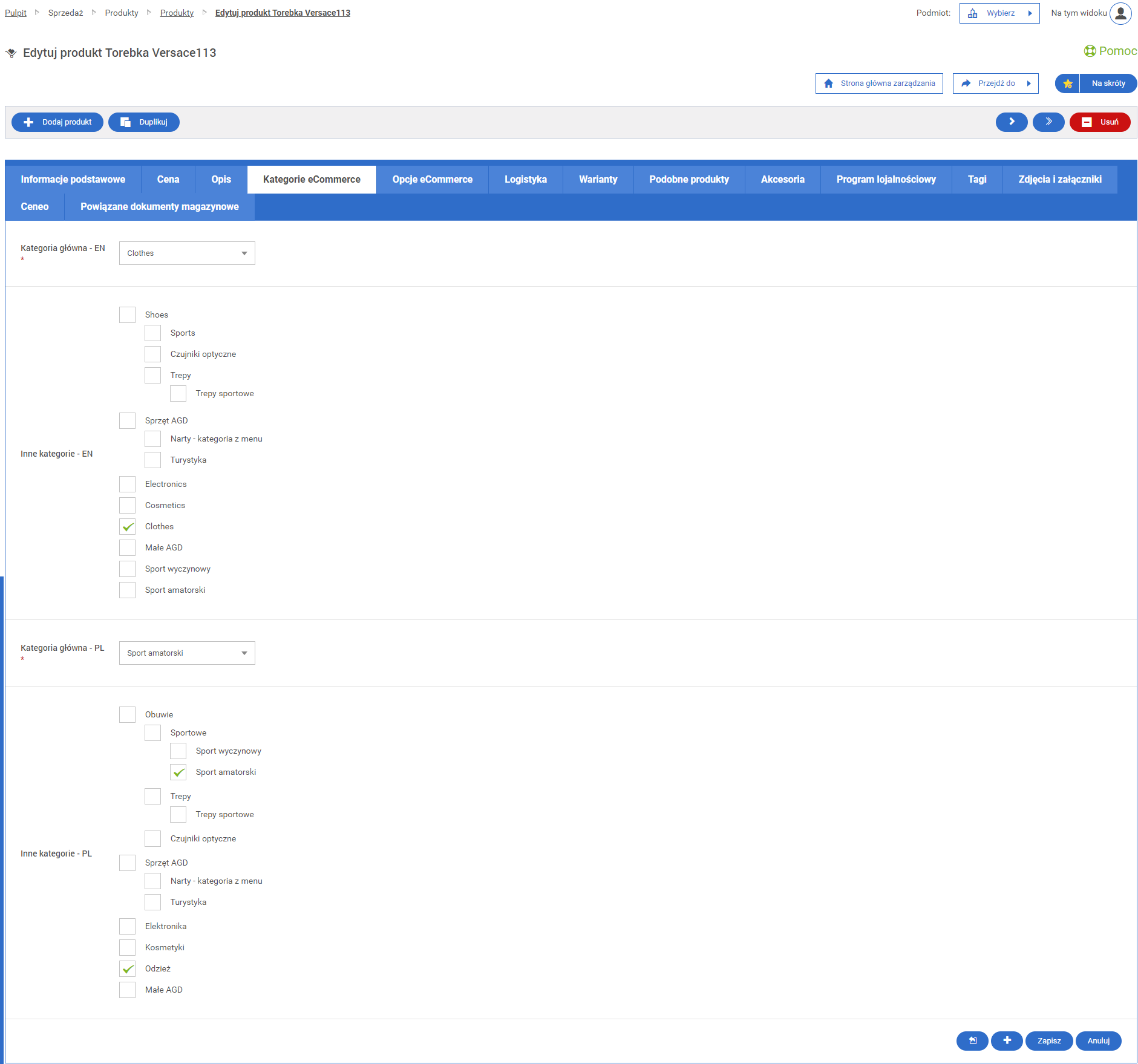Image resolution: width=1138 pixels, height=1064 pixels.
Task: Click the user profile avatar icon
Action: 1120,13
